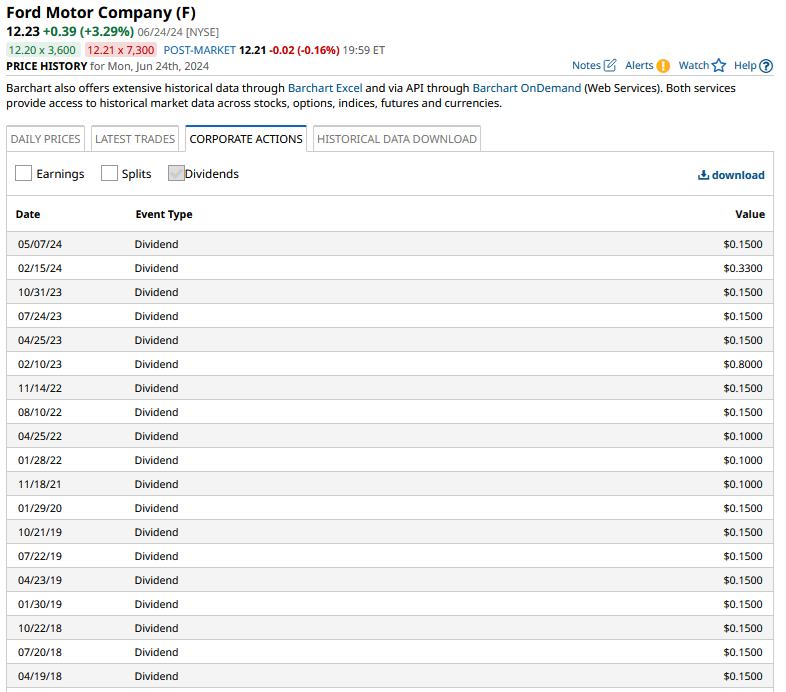This screenshot has height=692, width=786.
Task: Open the Latest Trades tab
Action: [135, 139]
